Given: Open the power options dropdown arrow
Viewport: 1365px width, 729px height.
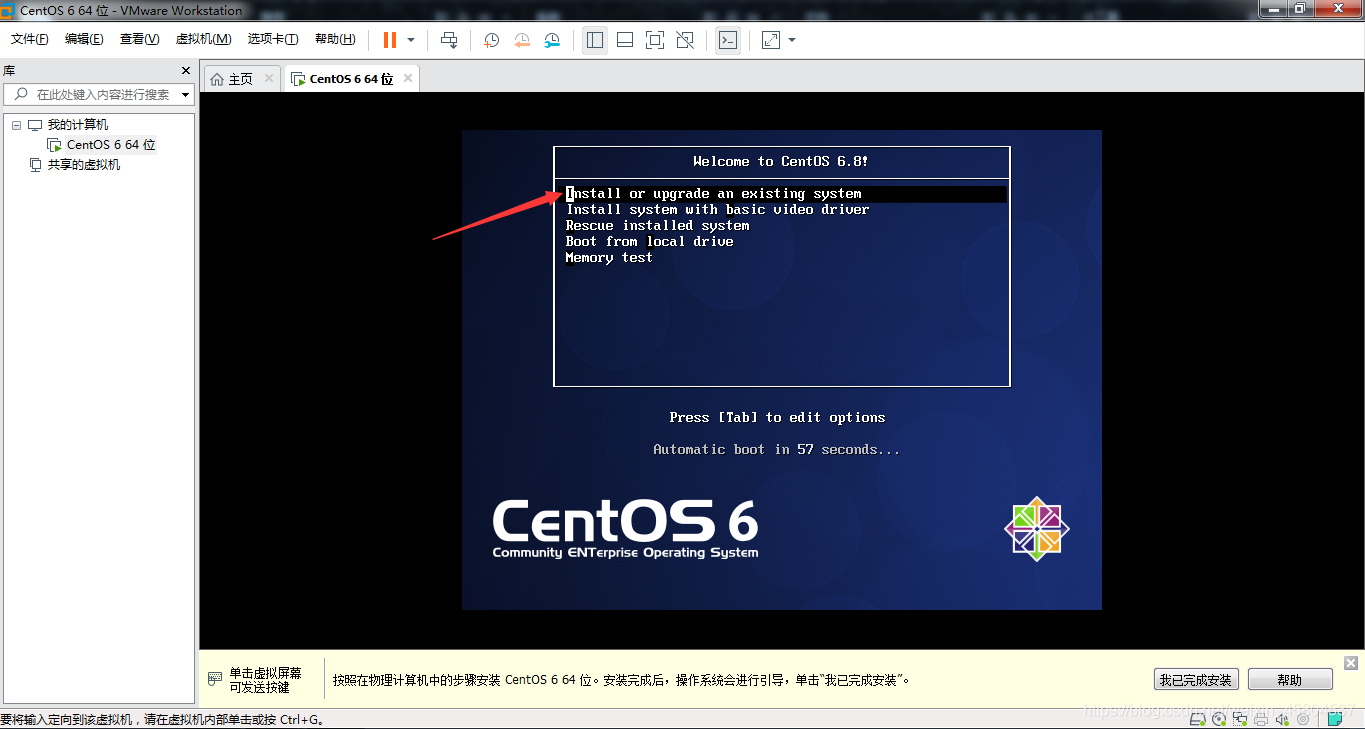Looking at the screenshot, I should 411,40.
